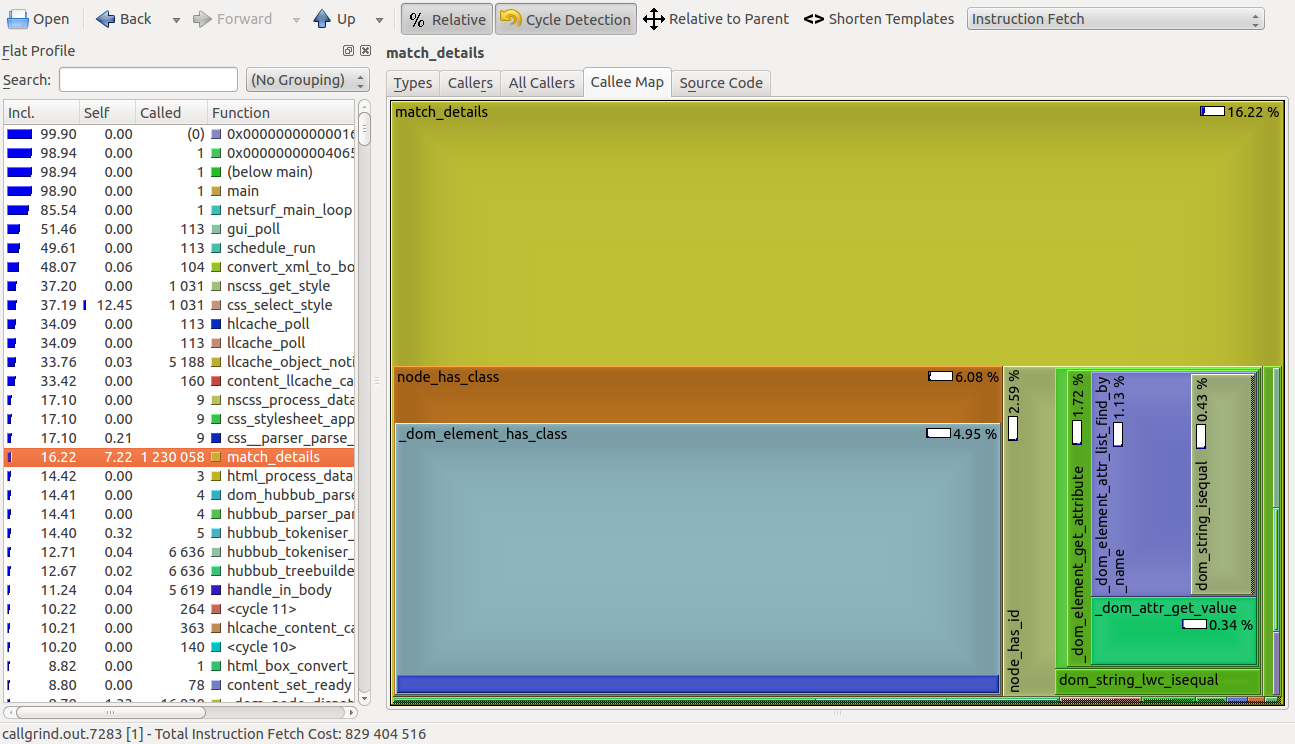
Task: Open the Up history dropdown arrow
Action: point(379,19)
